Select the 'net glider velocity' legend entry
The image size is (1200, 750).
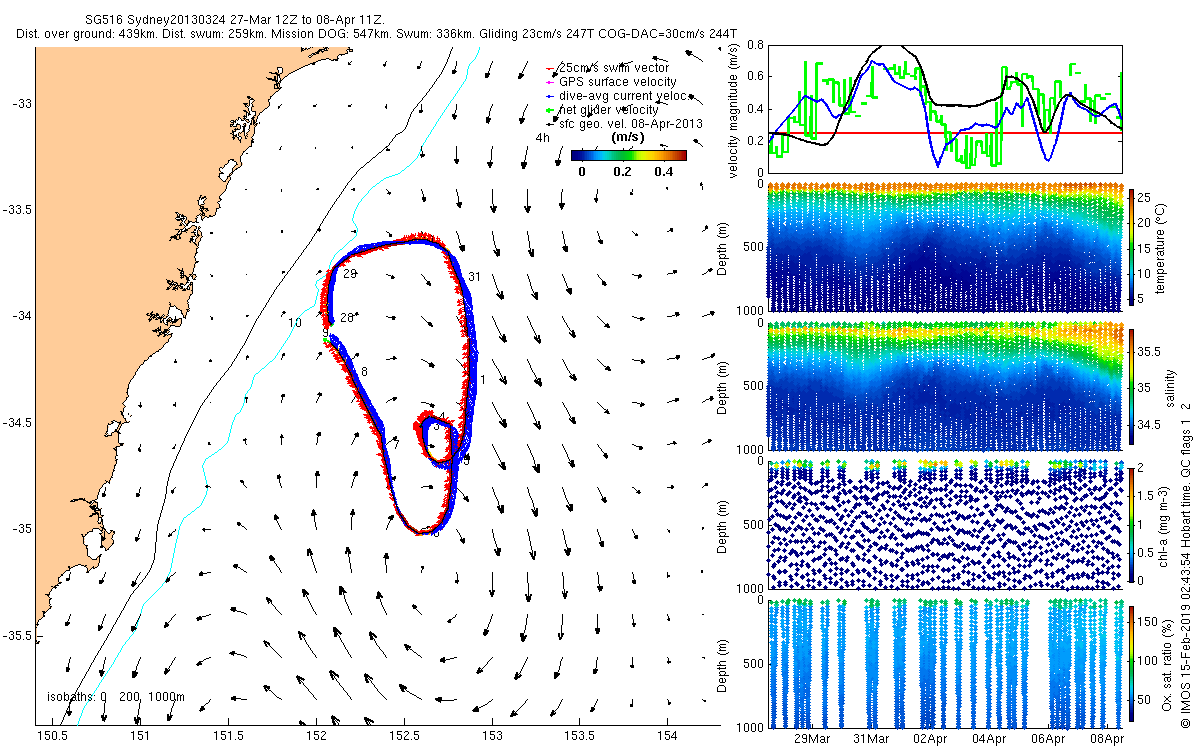click(601, 109)
